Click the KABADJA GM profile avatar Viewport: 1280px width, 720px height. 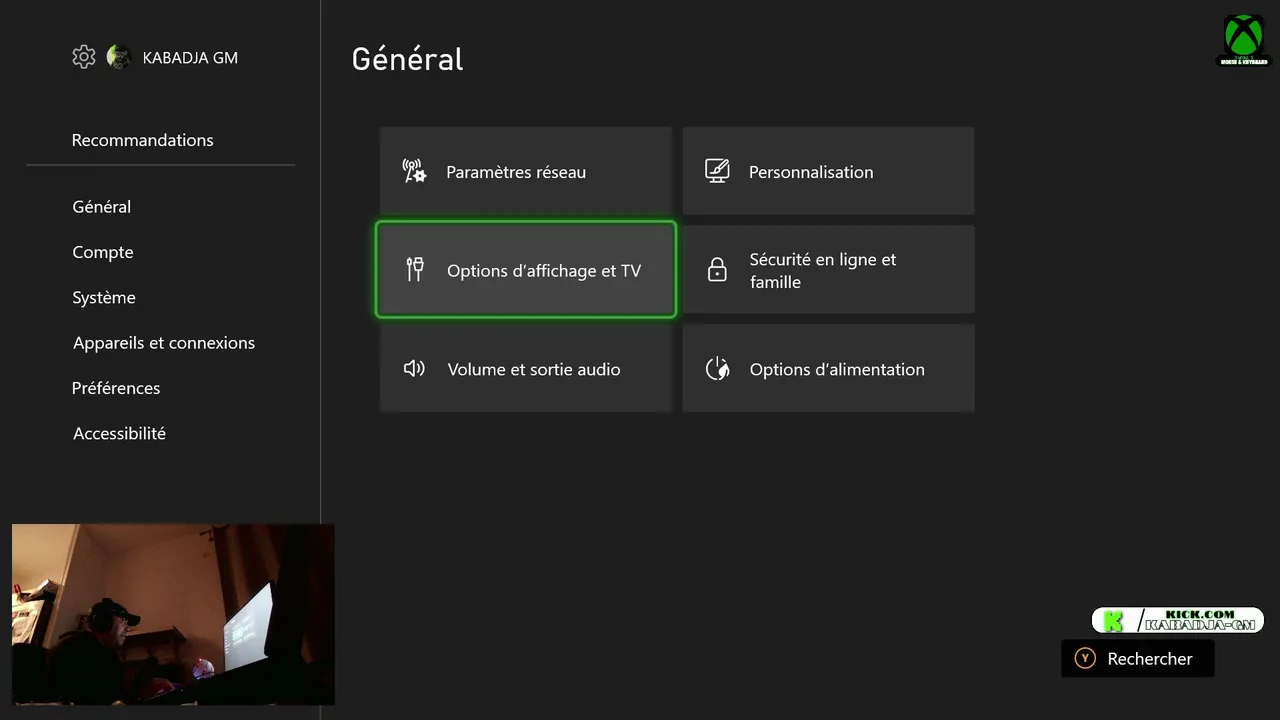119,57
